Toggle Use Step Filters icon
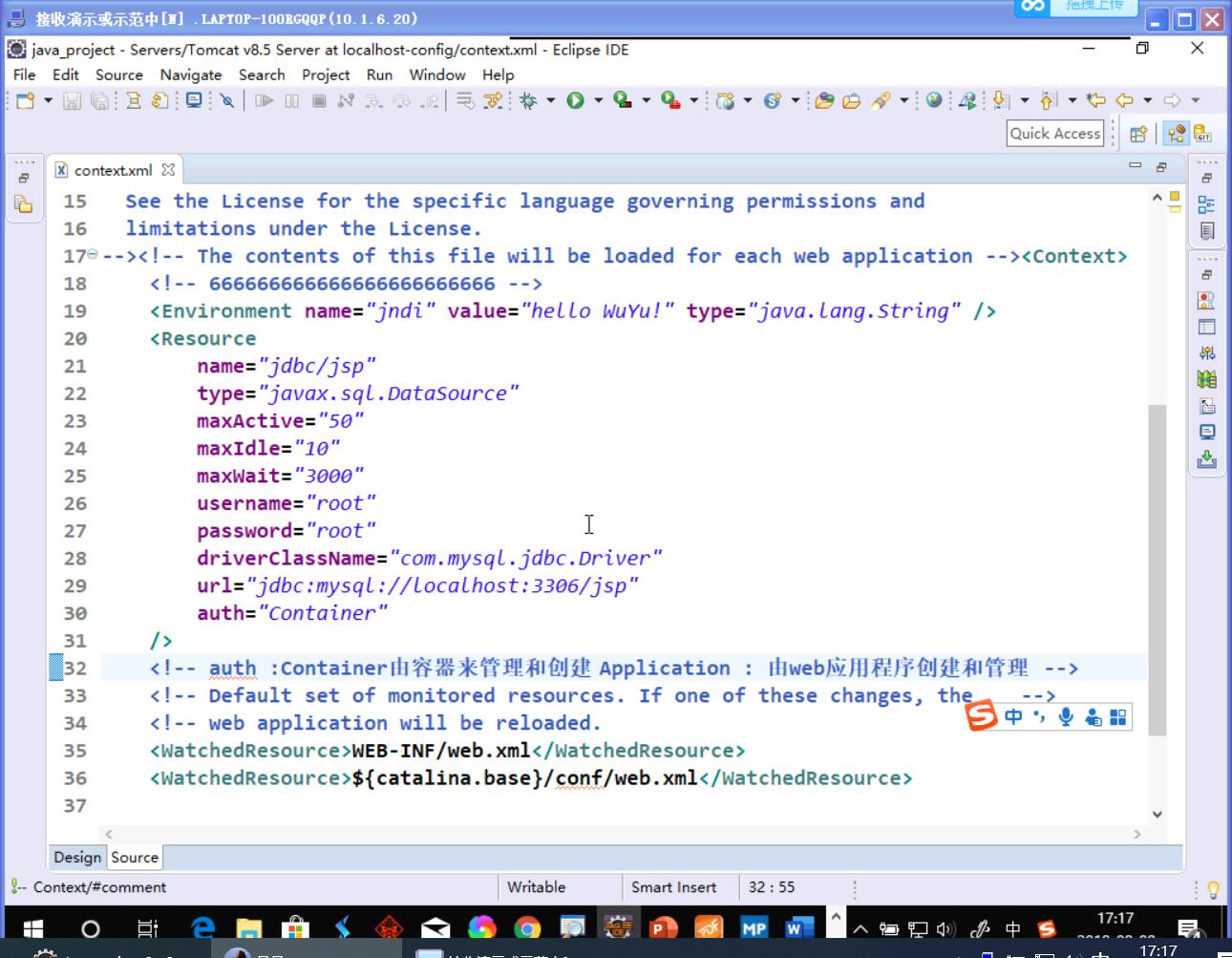Image resolution: width=1232 pixels, height=958 pixels. (493, 100)
